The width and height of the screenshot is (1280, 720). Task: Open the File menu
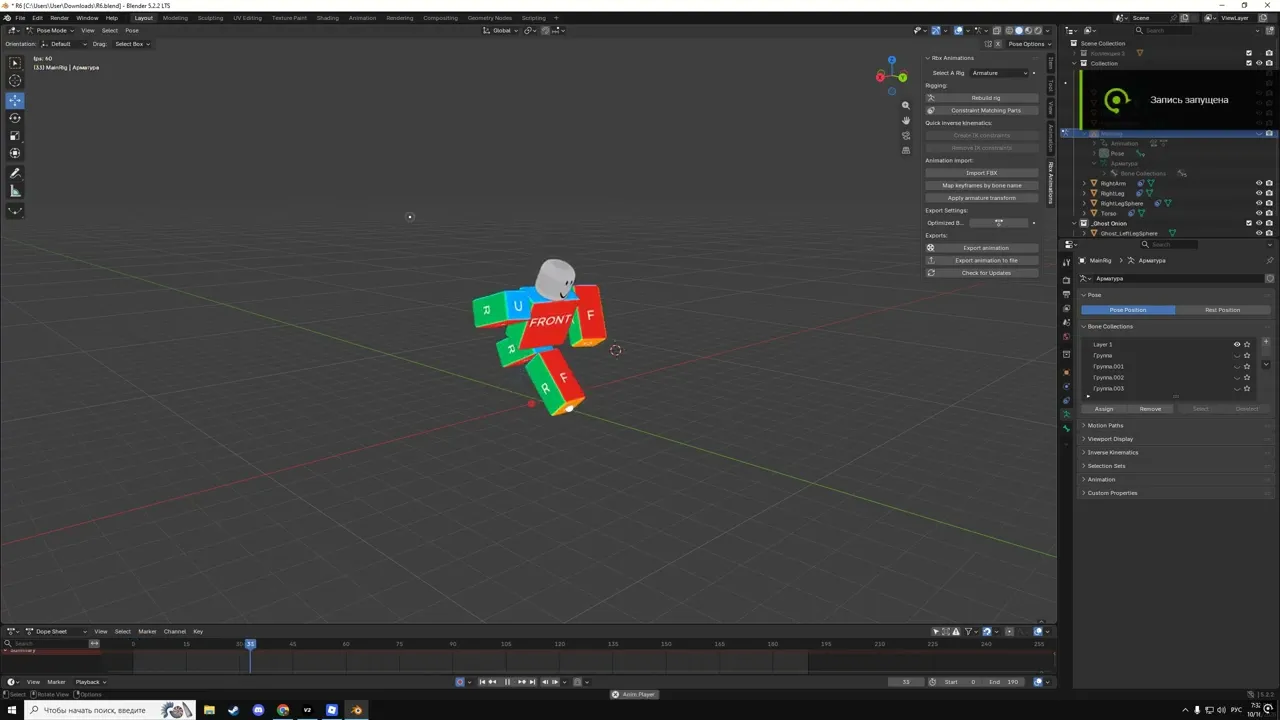[20, 18]
